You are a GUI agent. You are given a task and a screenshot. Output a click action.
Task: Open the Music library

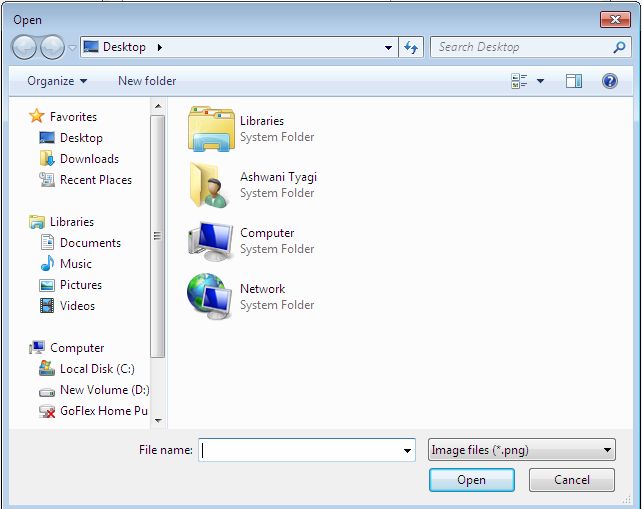(76, 264)
